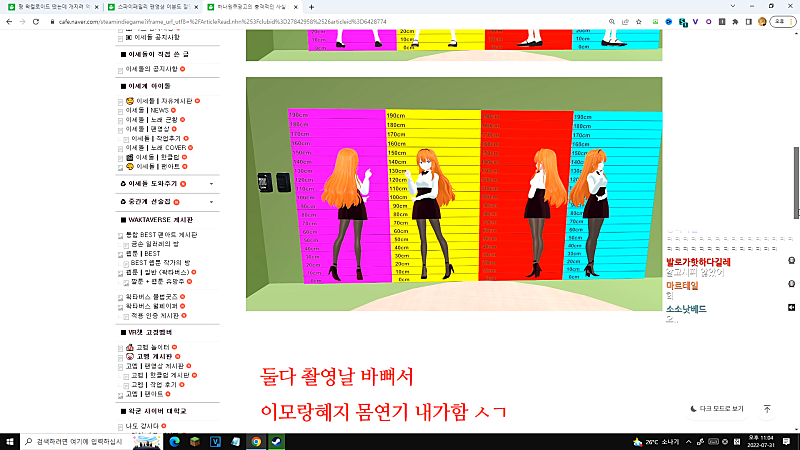
Task: Open BEST 팬툰 작가의 방
Action: click(160, 263)
